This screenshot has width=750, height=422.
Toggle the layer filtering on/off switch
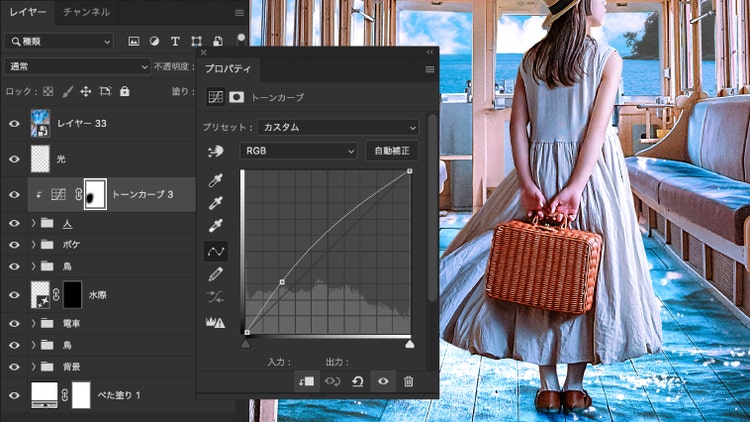pyautogui.click(x=241, y=39)
